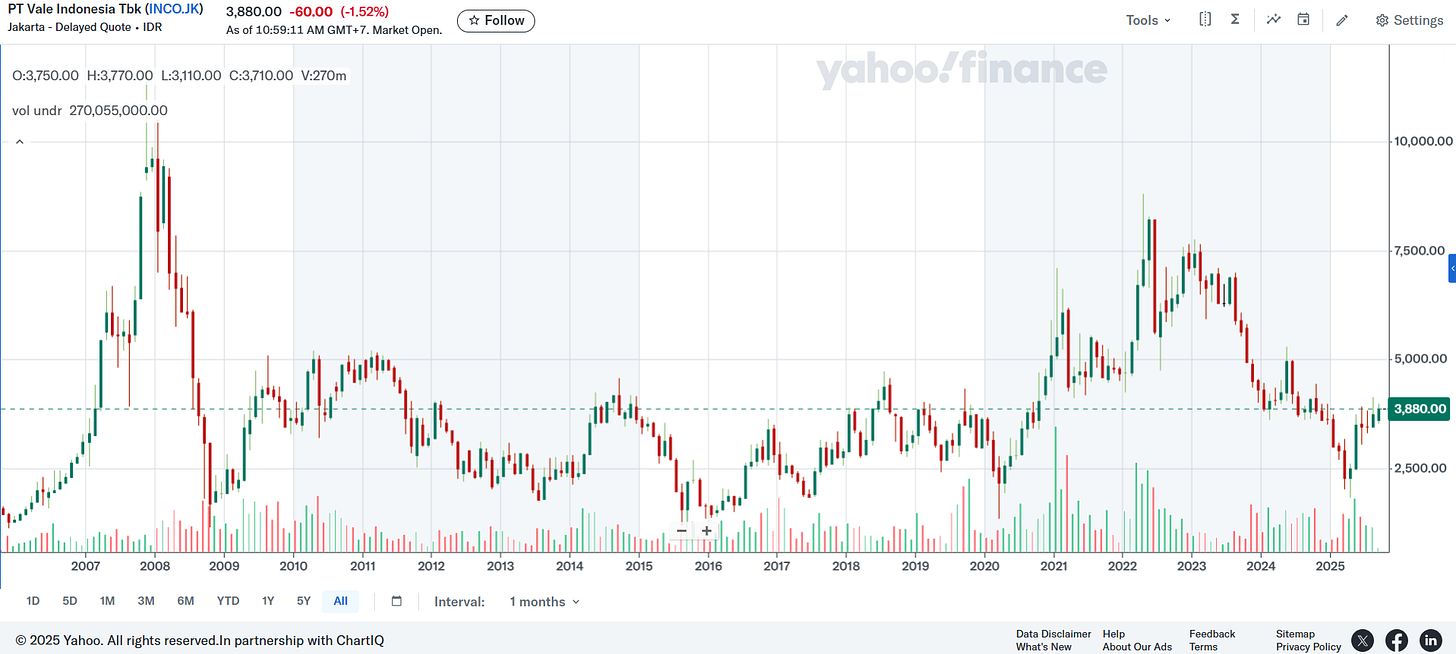The width and height of the screenshot is (1456, 654).
Task: Open the Tools dropdown menu
Action: pyautogui.click(x=1148, y=20)
